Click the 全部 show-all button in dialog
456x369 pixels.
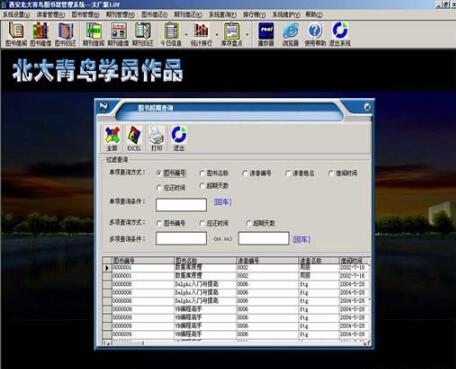point(112,138)
